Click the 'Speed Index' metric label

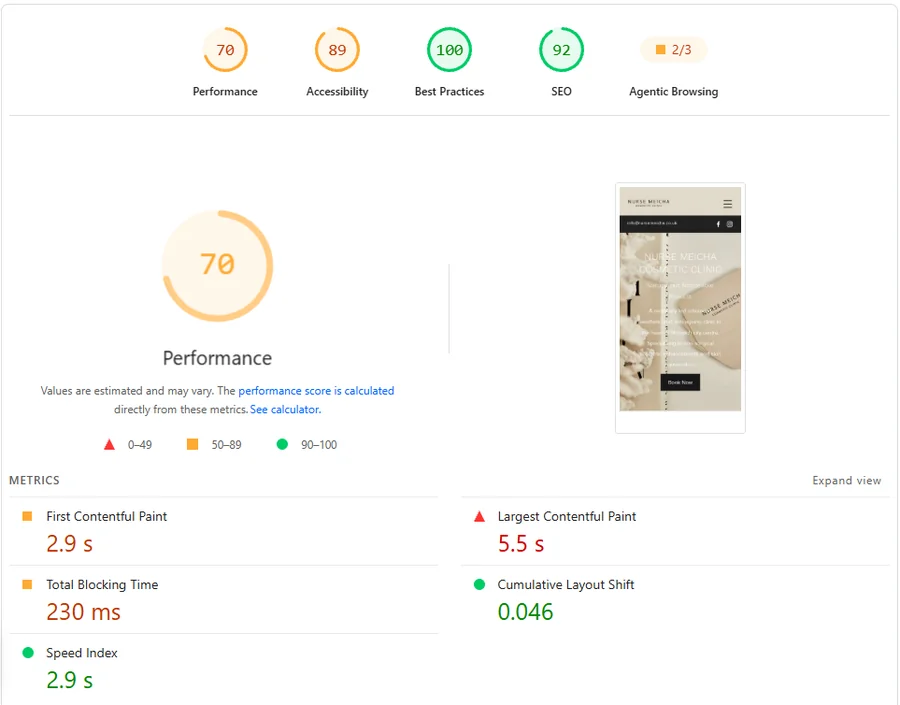82,653
